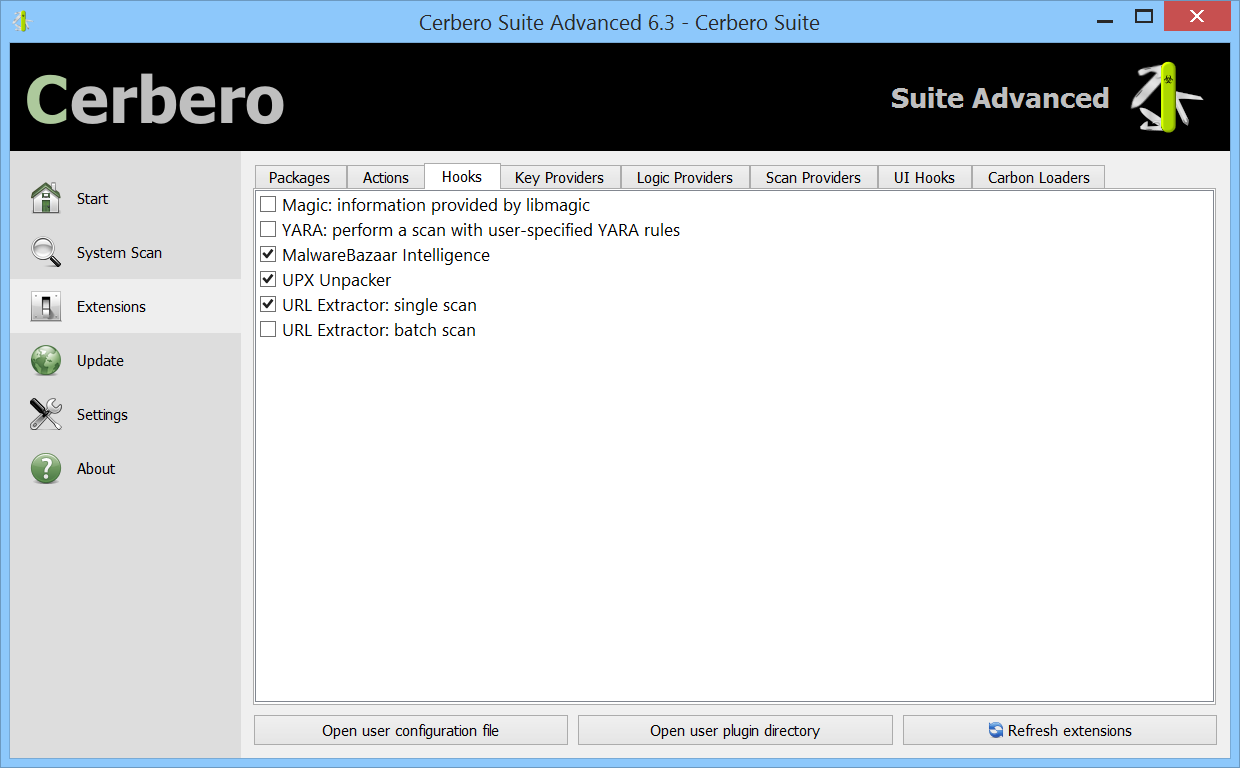Check URL Extractor batch scan checkbox
The width and height of the screenshot is (1240, 768).
point(268,330)
